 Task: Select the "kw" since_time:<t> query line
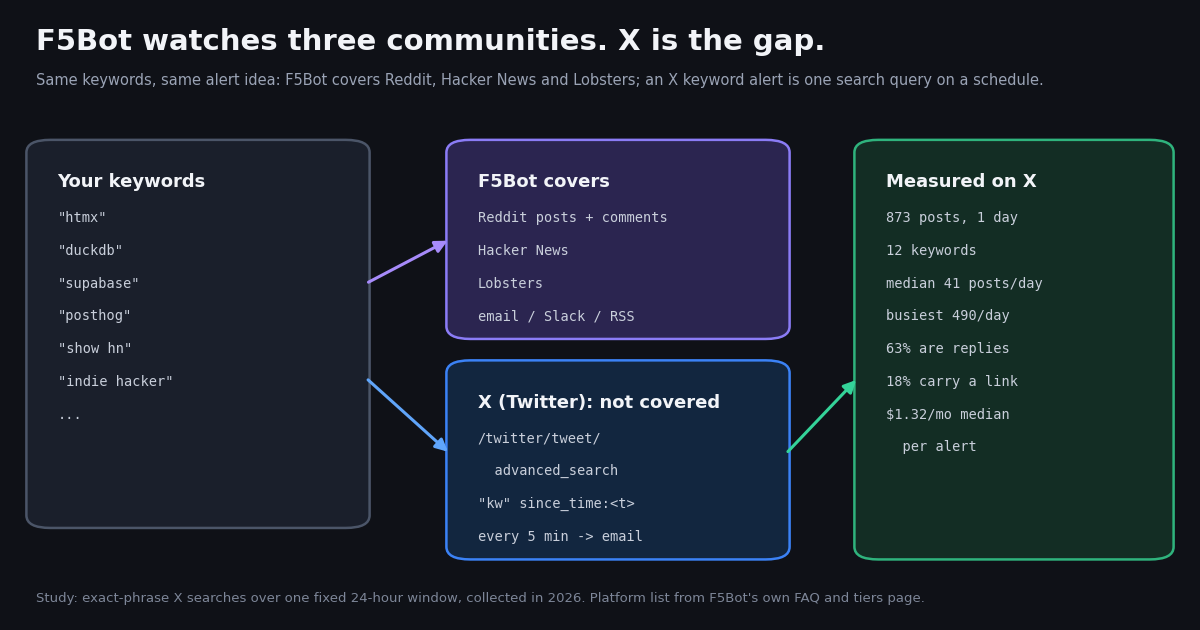[556, 504]
